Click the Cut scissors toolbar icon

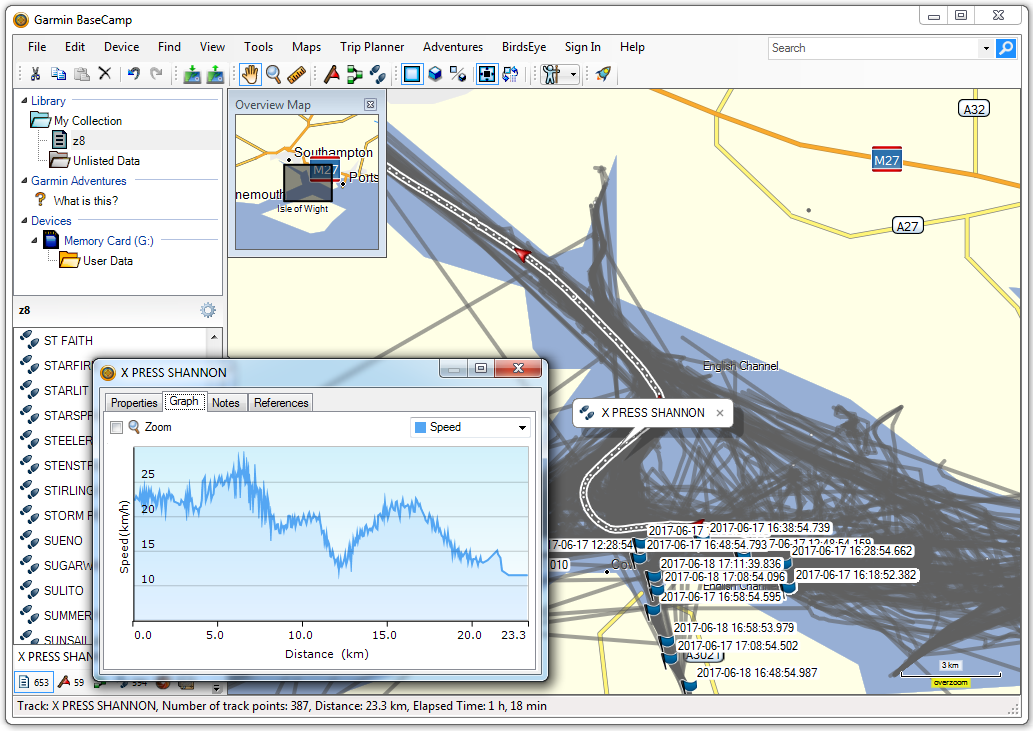click(36, 74)
